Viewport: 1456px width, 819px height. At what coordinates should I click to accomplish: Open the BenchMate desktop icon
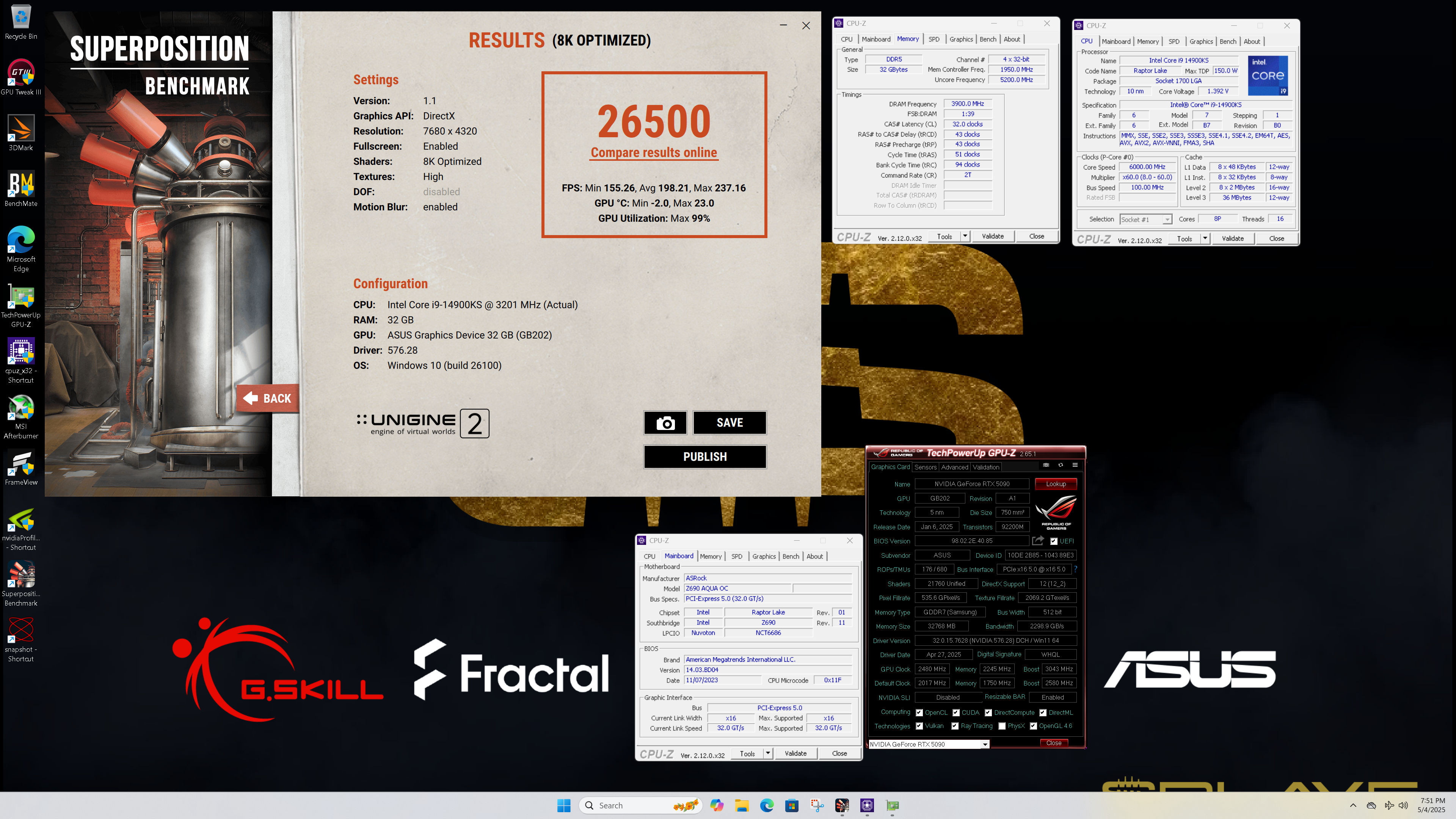point(21,189)
